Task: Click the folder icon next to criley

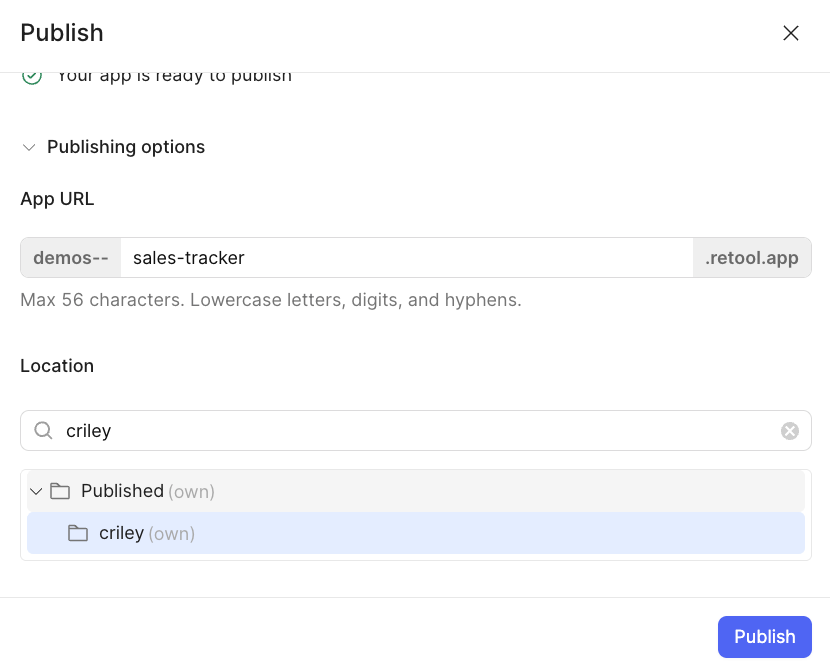Action: pos(78,533)
